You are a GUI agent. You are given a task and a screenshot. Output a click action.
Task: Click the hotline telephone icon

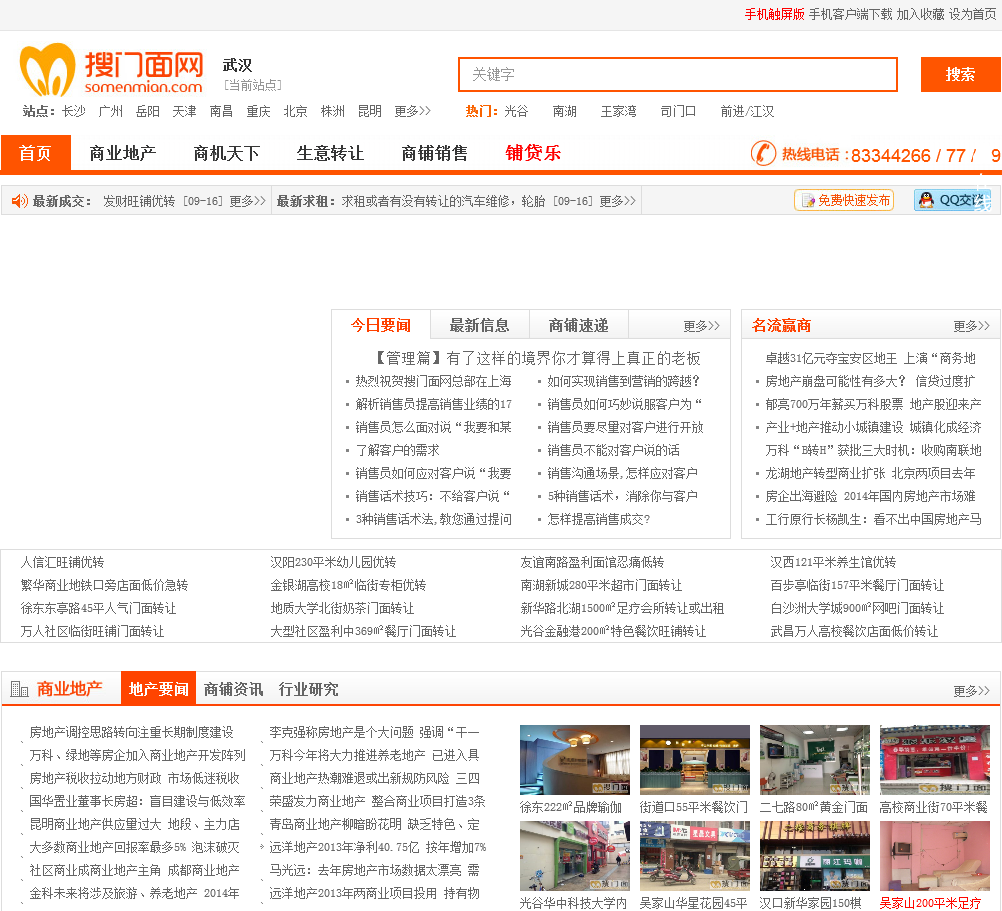click(763, 153)
